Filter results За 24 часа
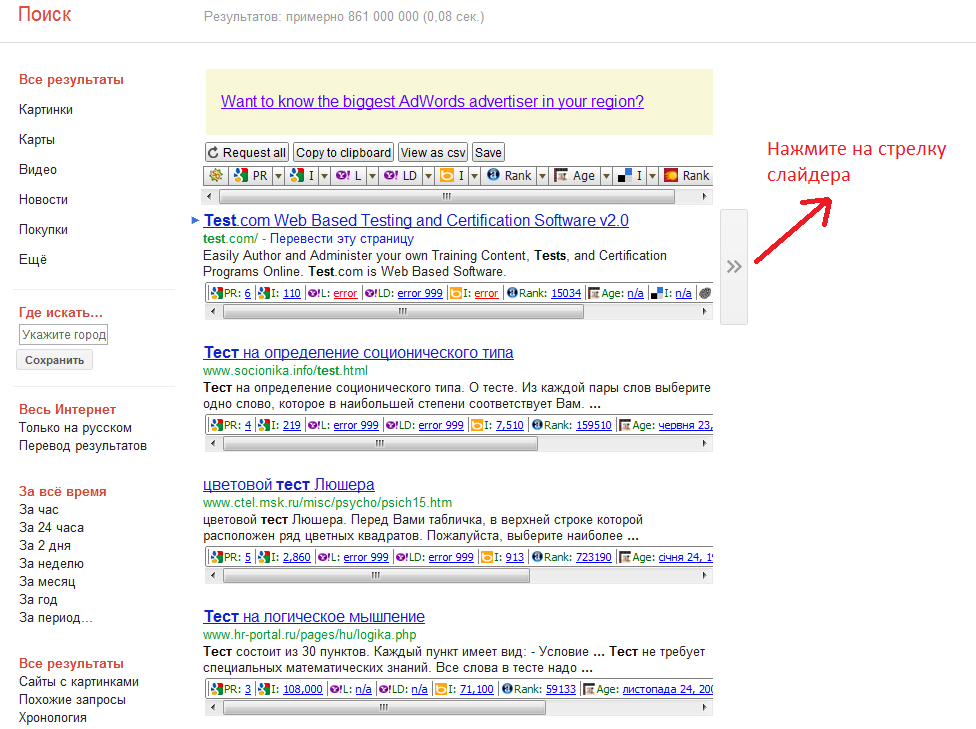Screen dimensions: 976x729 (x=51, y=527)
